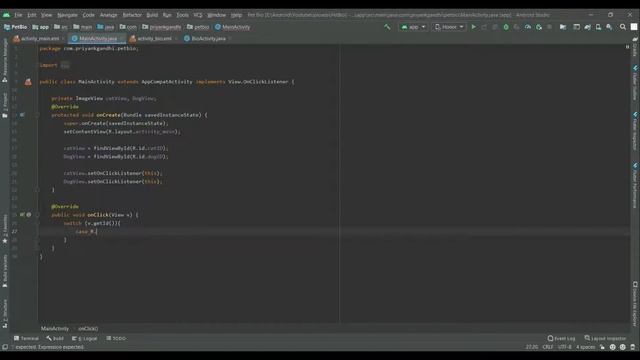Open the SDK Manager icon
Viewport: 640px width, 360px height.
tap(609, 27)
